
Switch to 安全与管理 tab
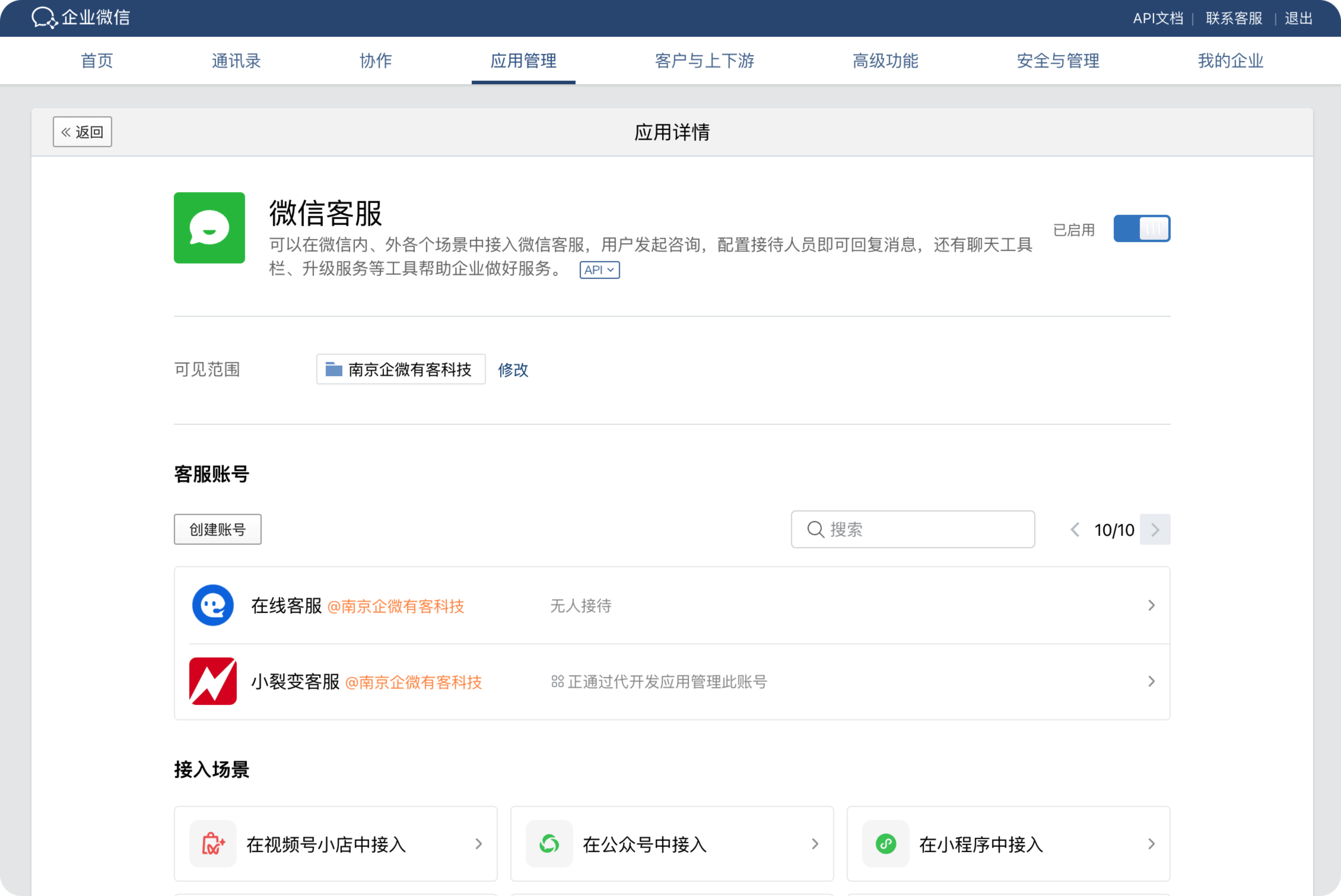point(1058,61)
